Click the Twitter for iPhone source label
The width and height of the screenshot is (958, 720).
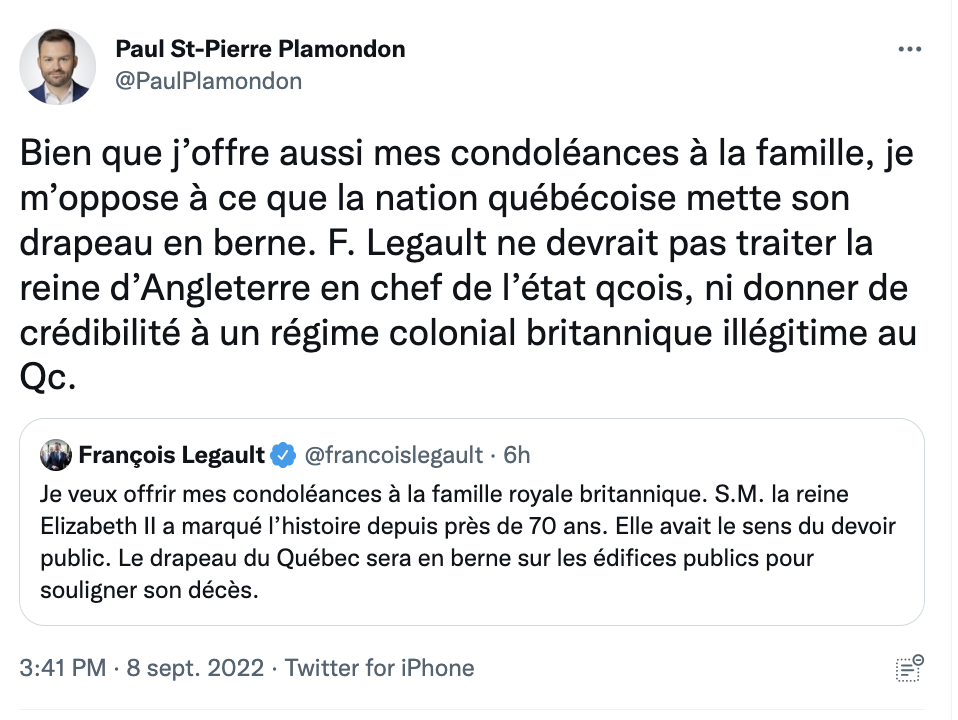379,667
